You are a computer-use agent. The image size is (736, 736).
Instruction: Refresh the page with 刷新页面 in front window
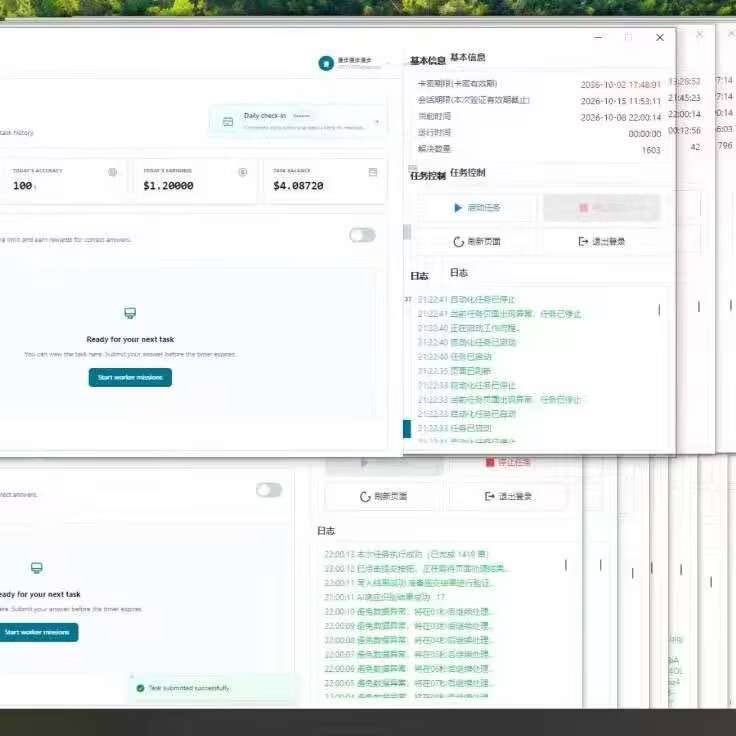tap(477, 242)
